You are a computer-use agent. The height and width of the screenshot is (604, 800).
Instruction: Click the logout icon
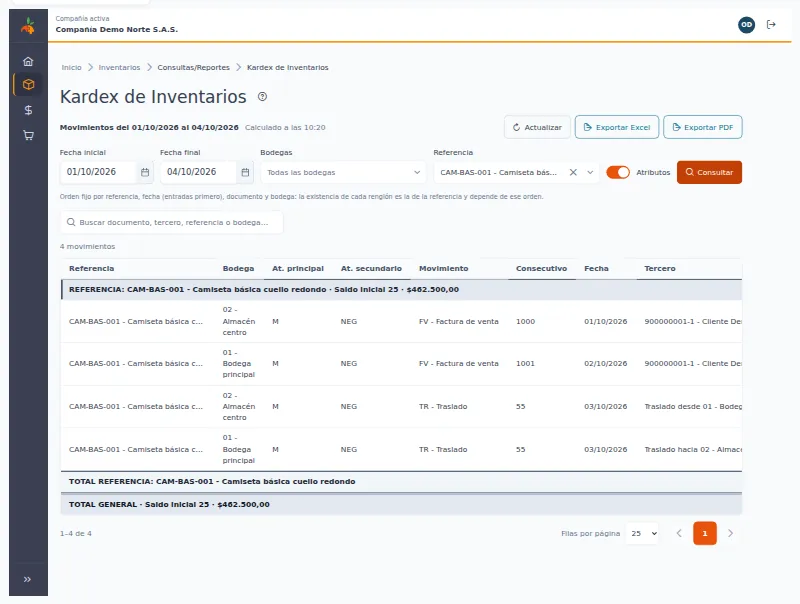771,24
